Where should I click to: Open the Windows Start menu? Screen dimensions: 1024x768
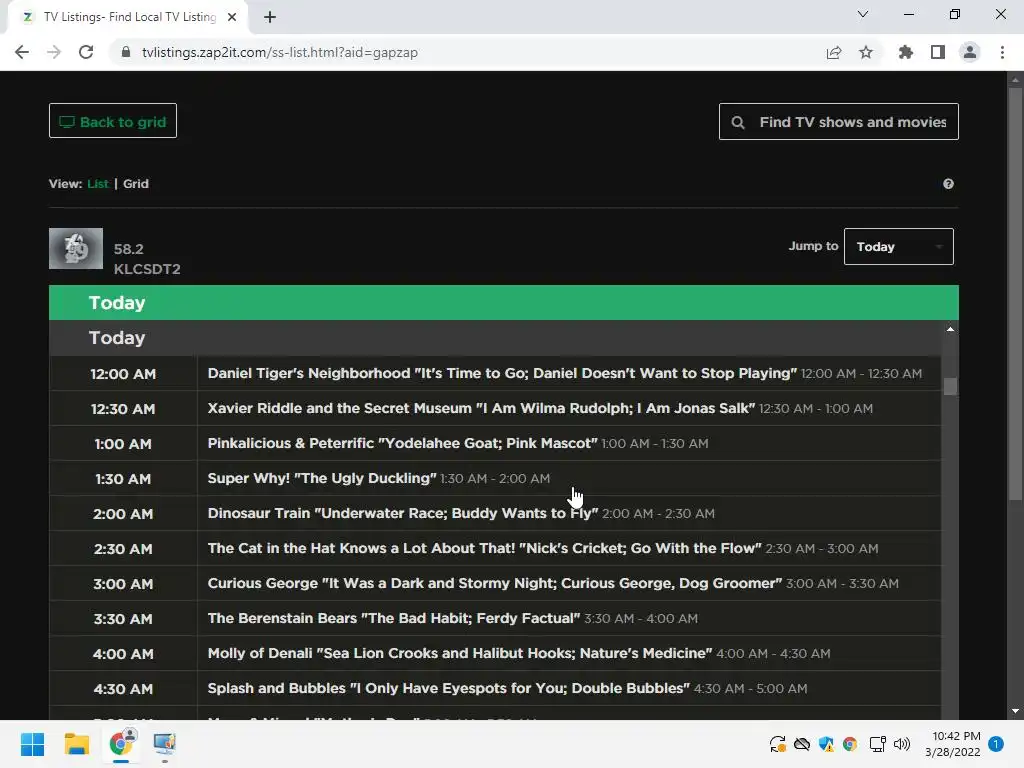[x=32, y=744]
